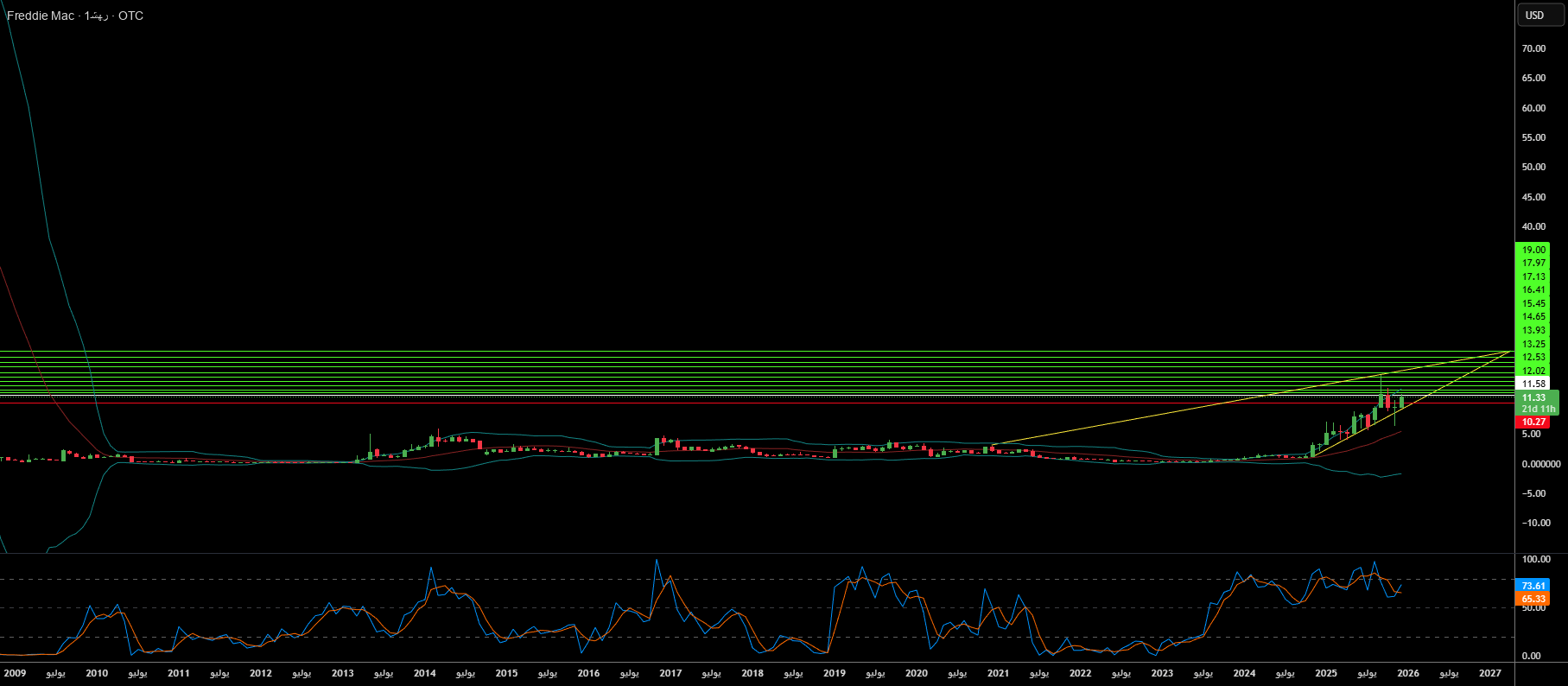
Task: Click the orange 65.33 oscillator value label
Action: tap(1533, 599)
